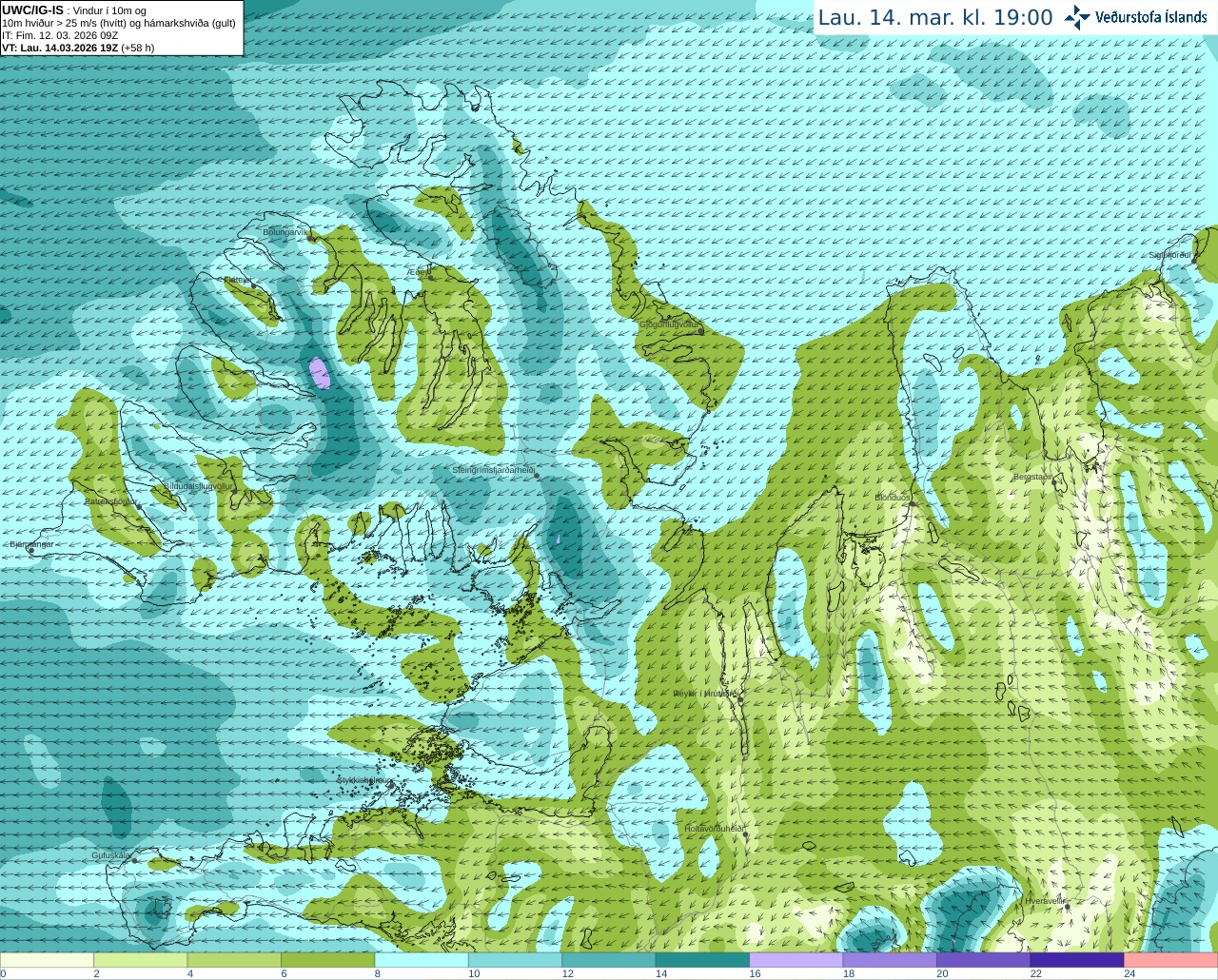The height and width of the screenshot is (980, 1218).
Task: Select the Bolungarvík station label
Action: 286,232
